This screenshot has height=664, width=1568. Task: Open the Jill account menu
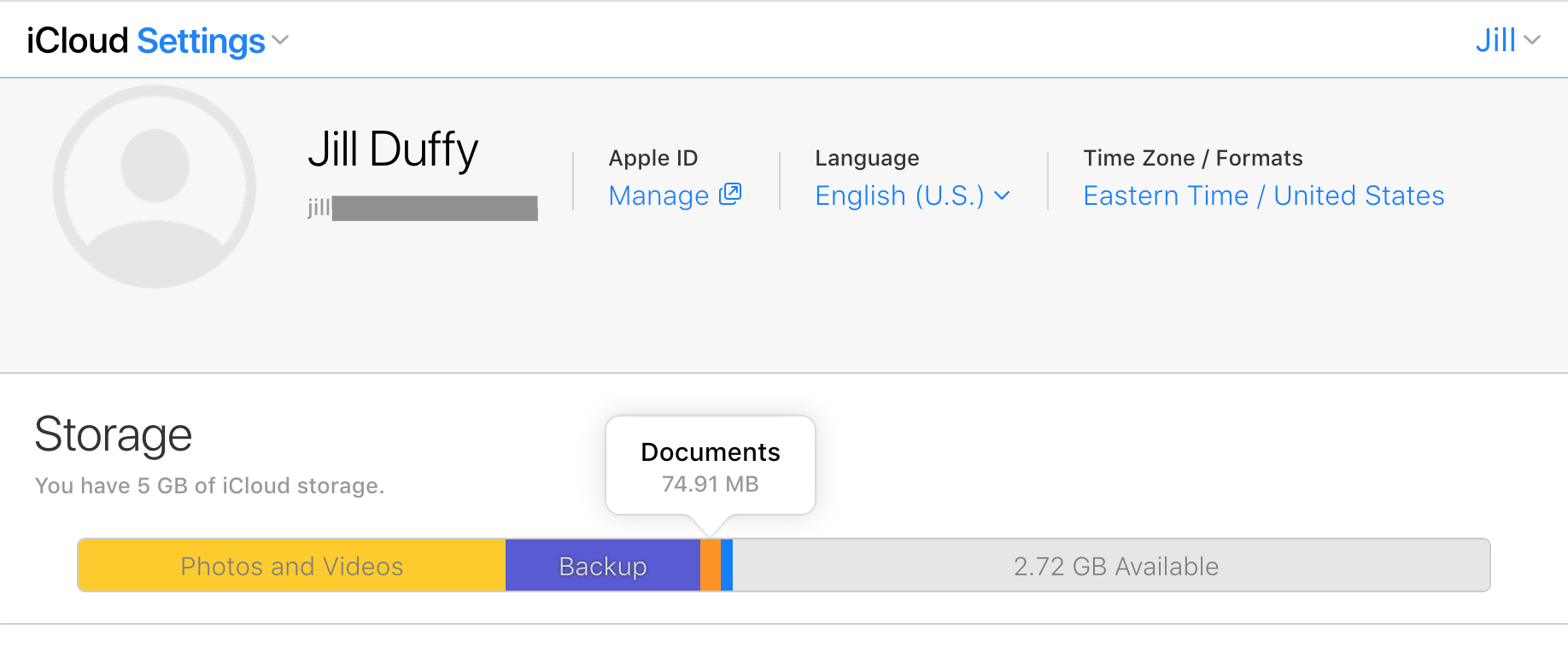click(1507, 40)
